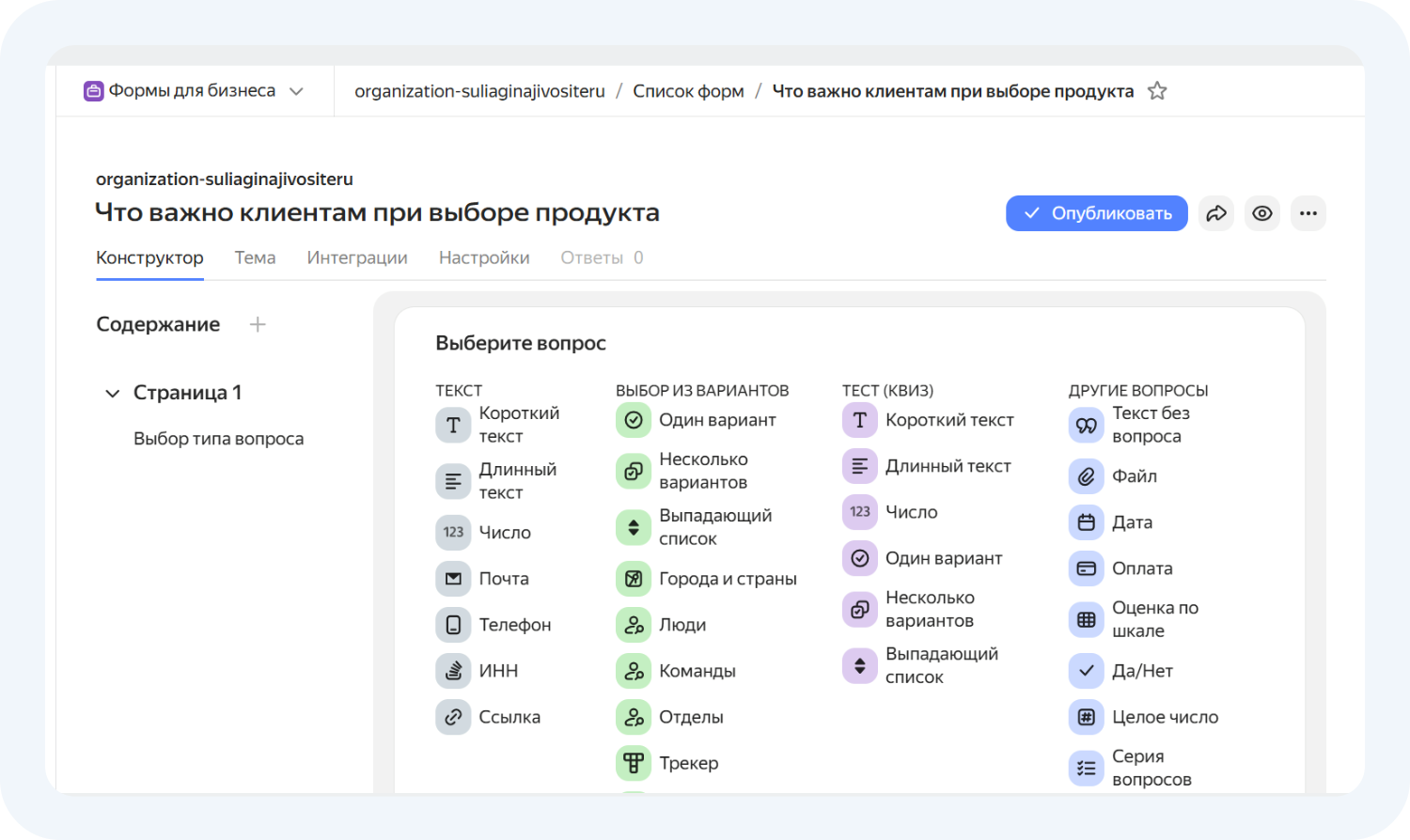The width and height of the screenshot is (1410, 840).
Task: Choose Один вариант icon under ВЫБОР ИЗ ВАРИАНТОВ
Action: coord(634,419)
